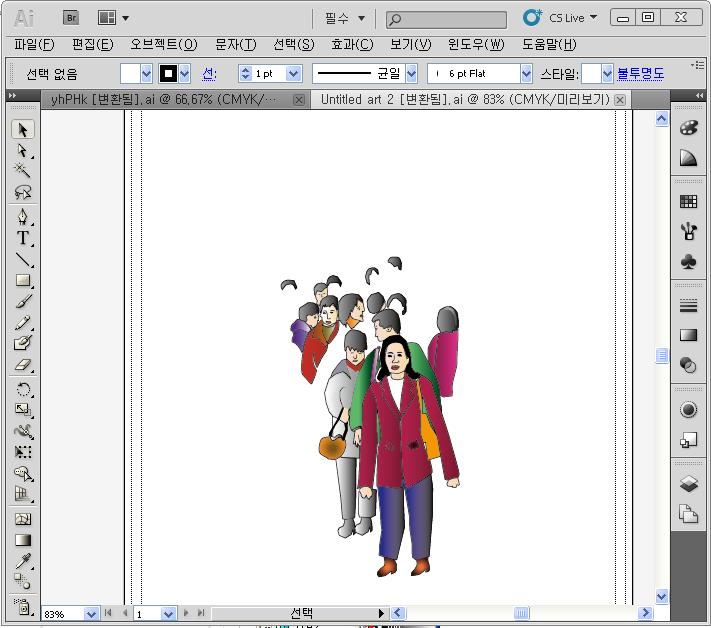
Task: Open the Layers panel icon
Action: click(688, 485)
